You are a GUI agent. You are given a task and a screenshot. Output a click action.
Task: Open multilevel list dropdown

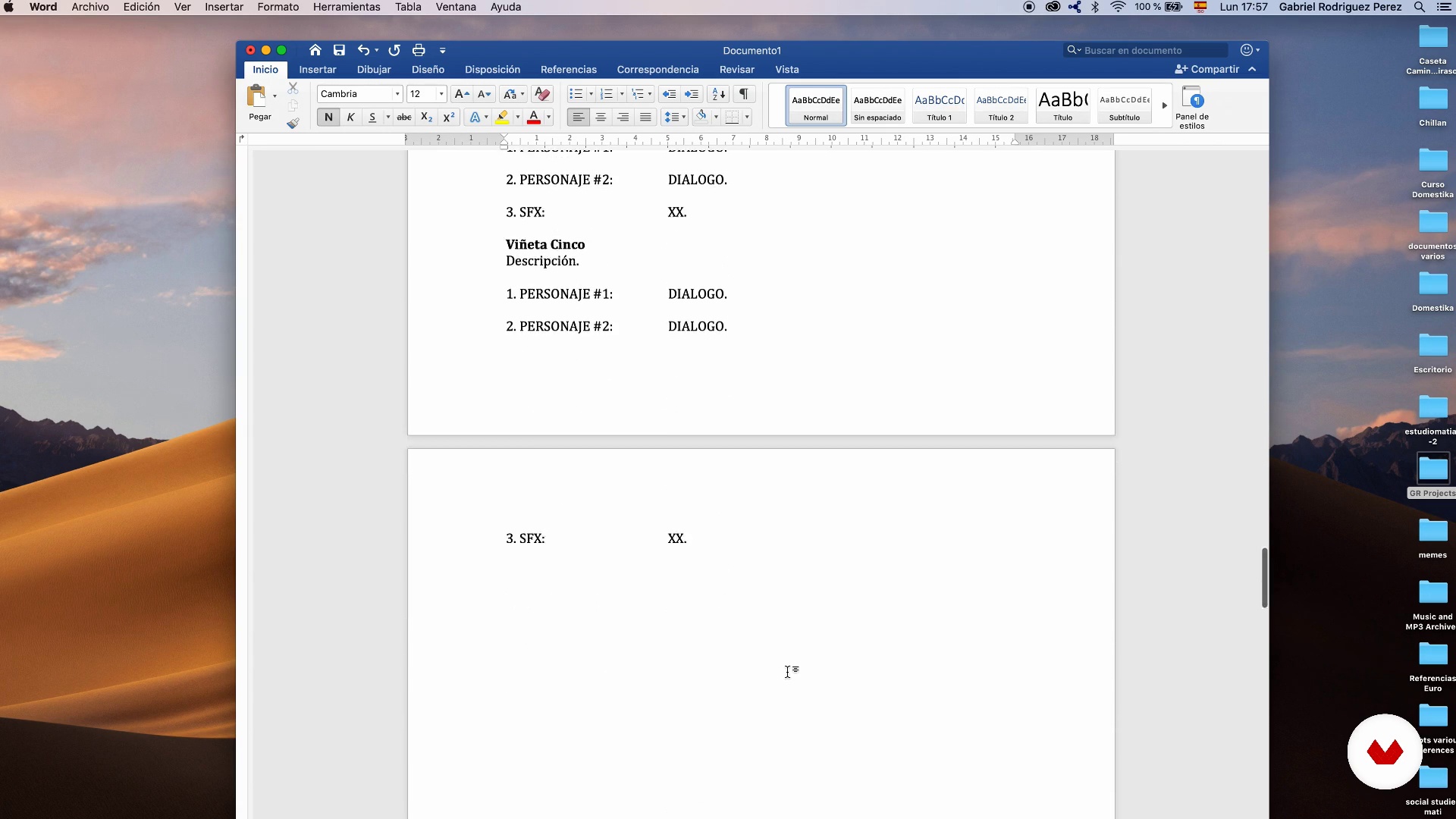click(650, 94)
